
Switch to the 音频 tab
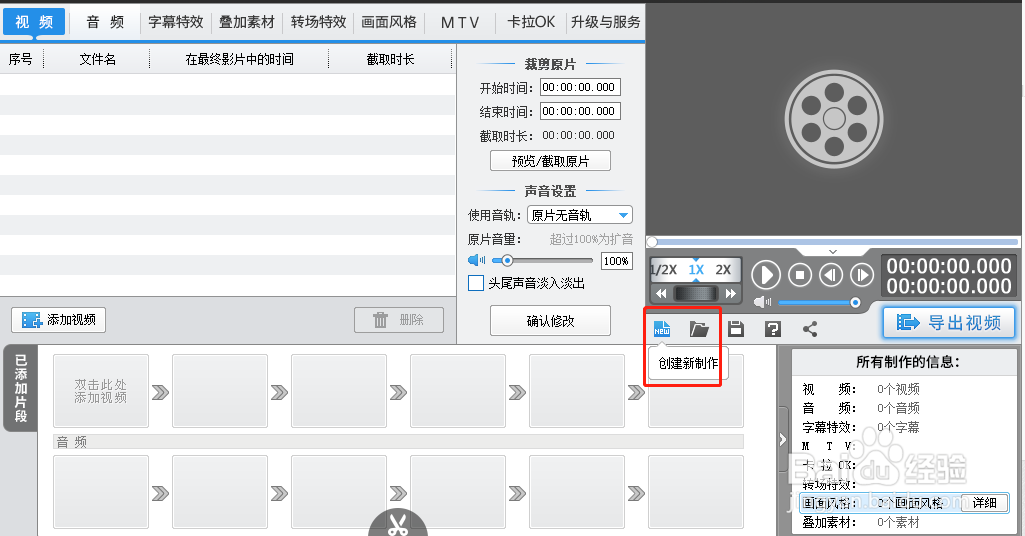click(105, 22)
